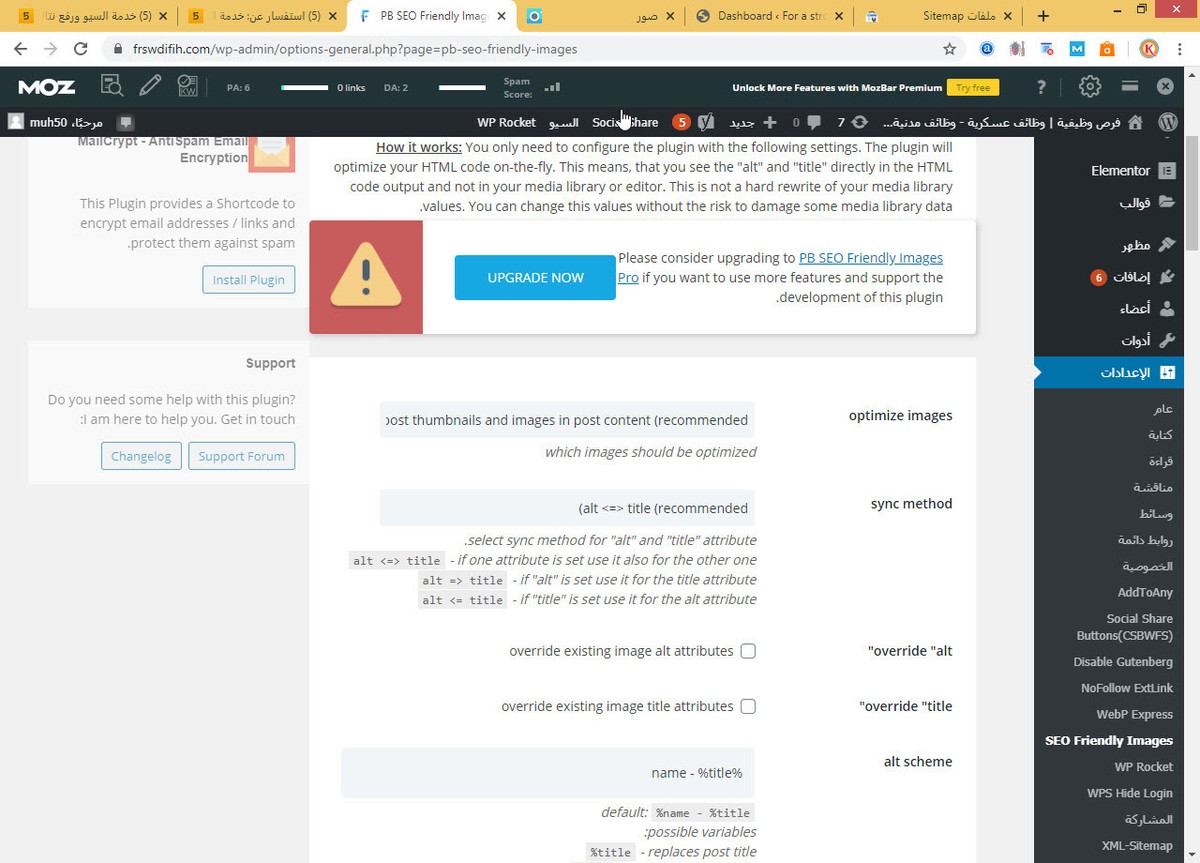Activate the MozBar highlight pencil tool

(150, 87)
